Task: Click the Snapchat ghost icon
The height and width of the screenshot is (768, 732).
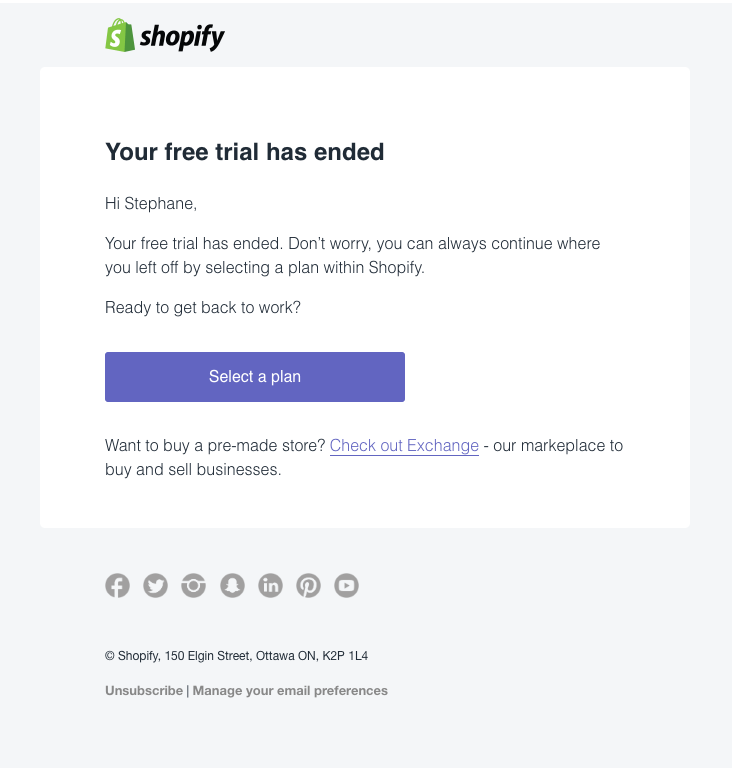Action: coord(232,585)
